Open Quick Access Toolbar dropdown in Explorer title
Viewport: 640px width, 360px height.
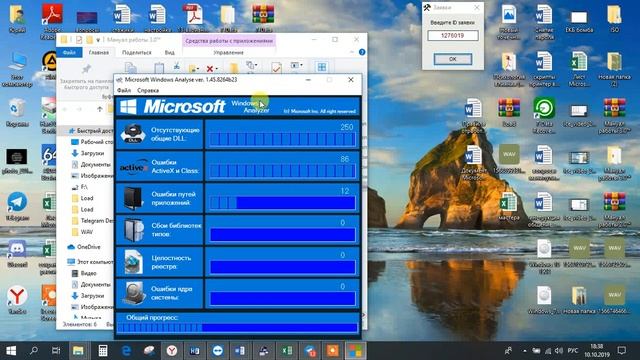(98, 40)
